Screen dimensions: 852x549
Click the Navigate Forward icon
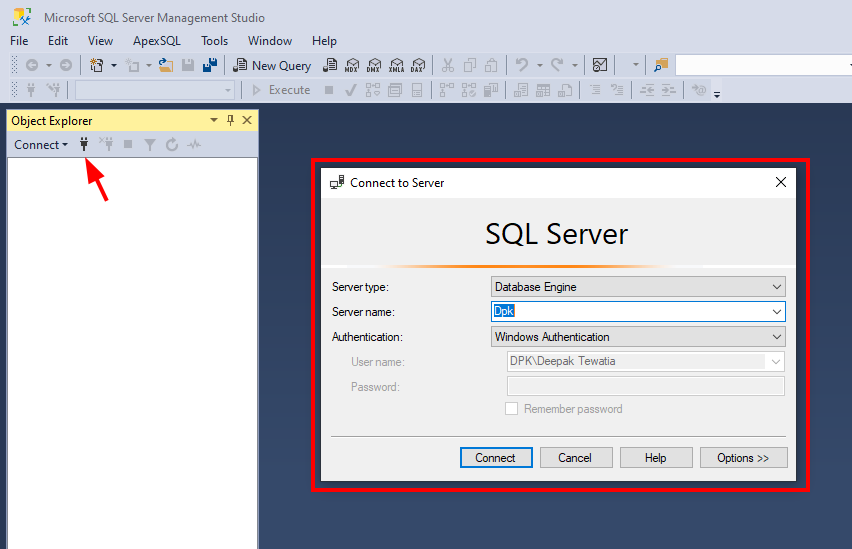pyautogui.click(x=66, y=65)
